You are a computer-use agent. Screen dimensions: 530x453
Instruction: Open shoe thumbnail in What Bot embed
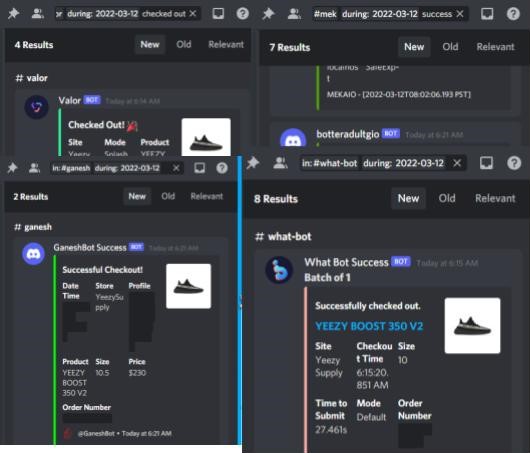point(472,326)
